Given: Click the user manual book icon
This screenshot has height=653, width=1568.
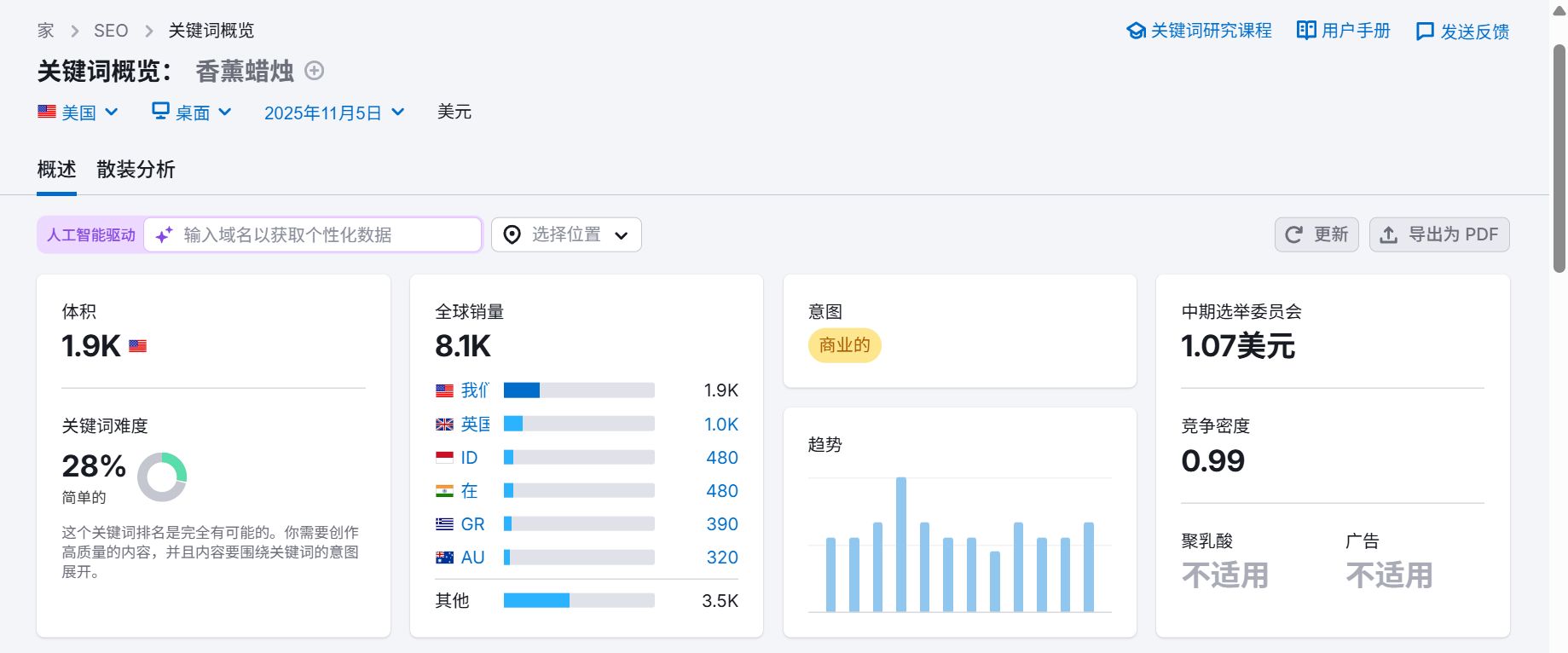Looking at the screenshot, I should [1306, 31].
